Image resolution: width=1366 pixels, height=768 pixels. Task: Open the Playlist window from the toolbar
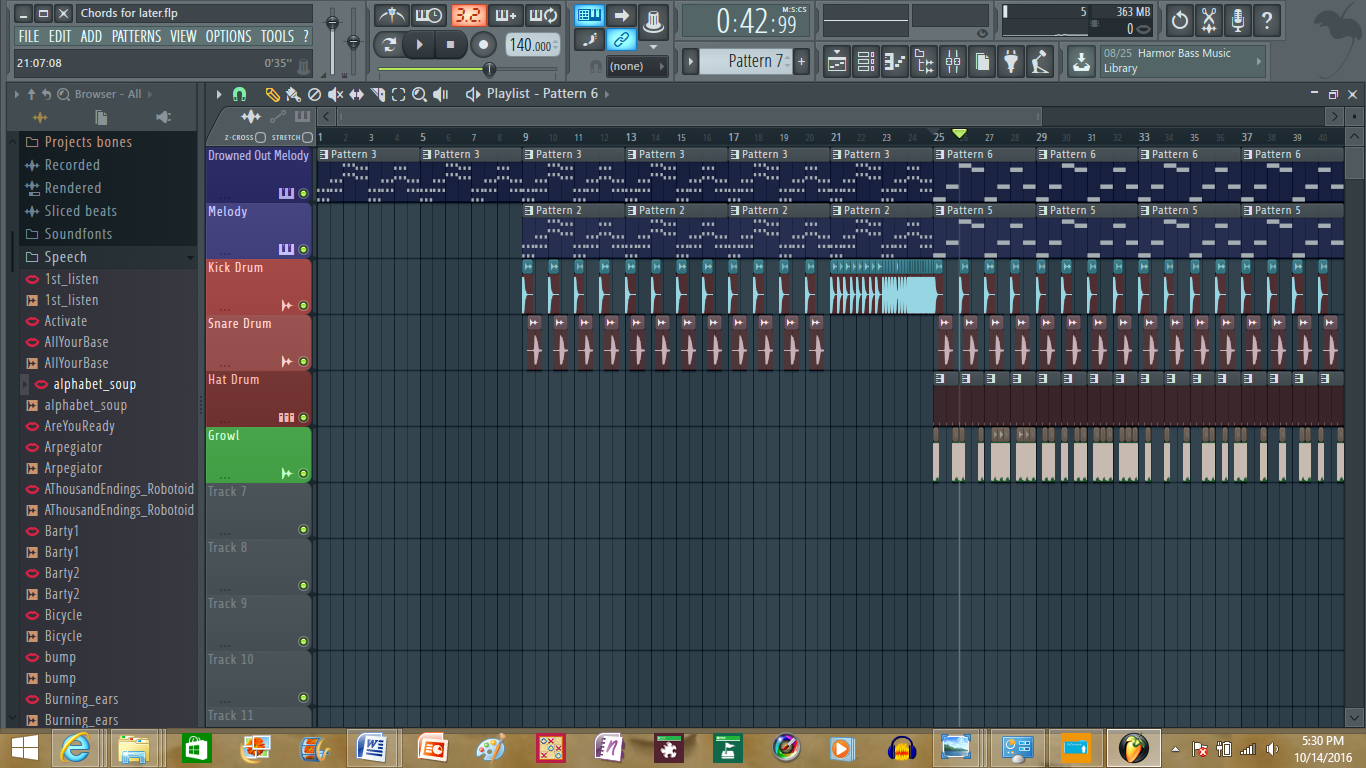click(x=837, y=62)
